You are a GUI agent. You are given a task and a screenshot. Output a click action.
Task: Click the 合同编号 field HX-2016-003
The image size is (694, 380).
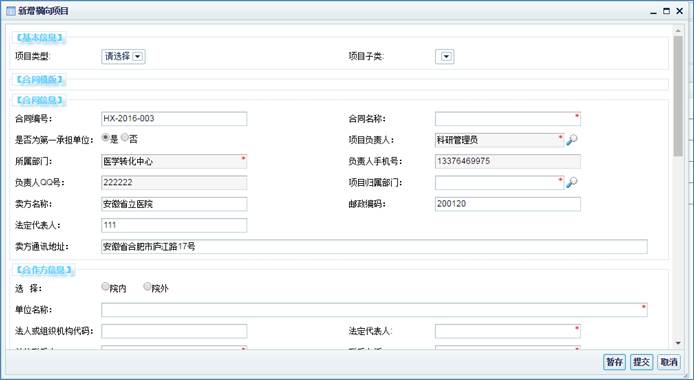pyautogui.click(x=174, y=119)
